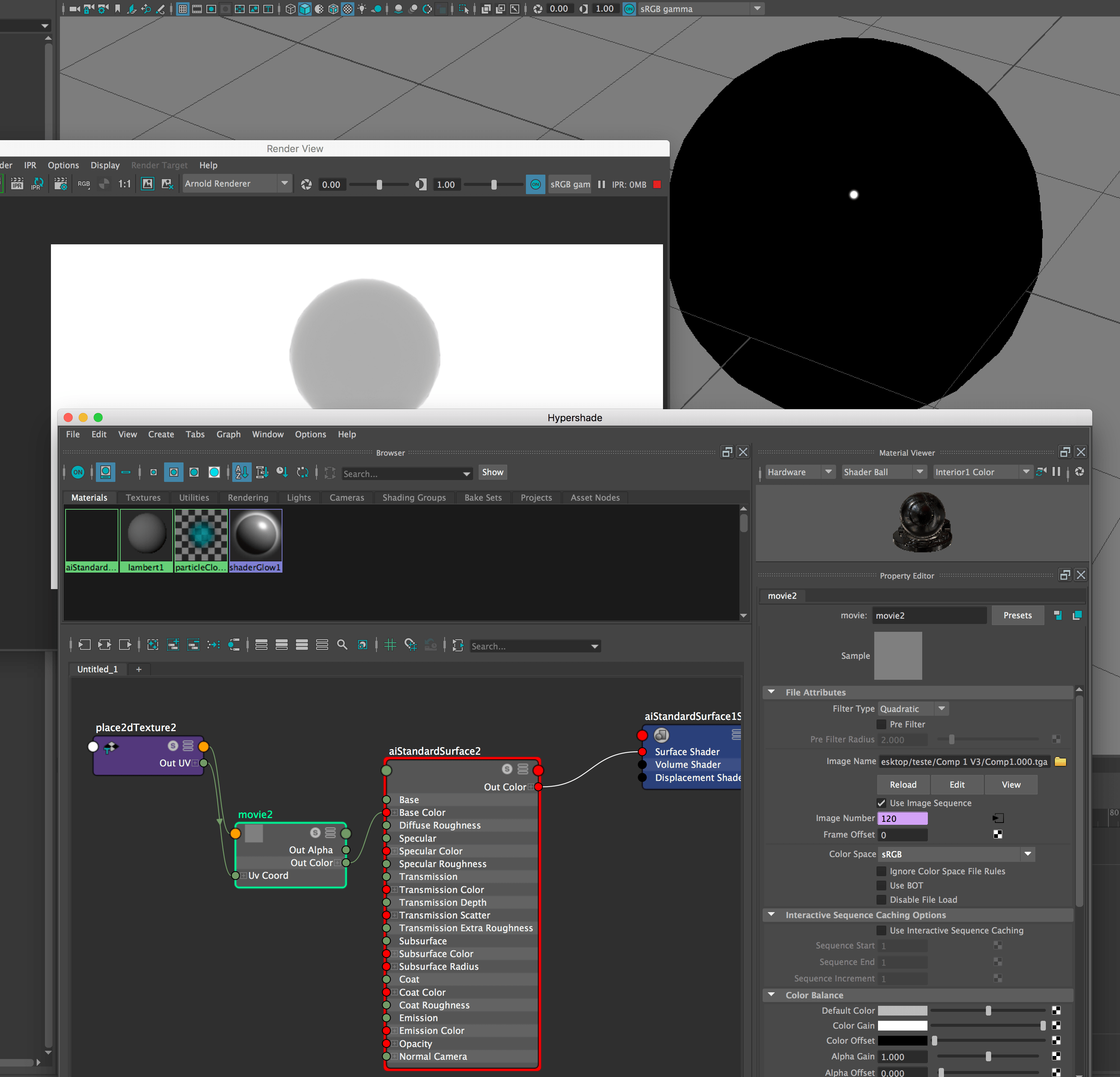Click the Reload button in File Attributes

(x=903, y=784)
